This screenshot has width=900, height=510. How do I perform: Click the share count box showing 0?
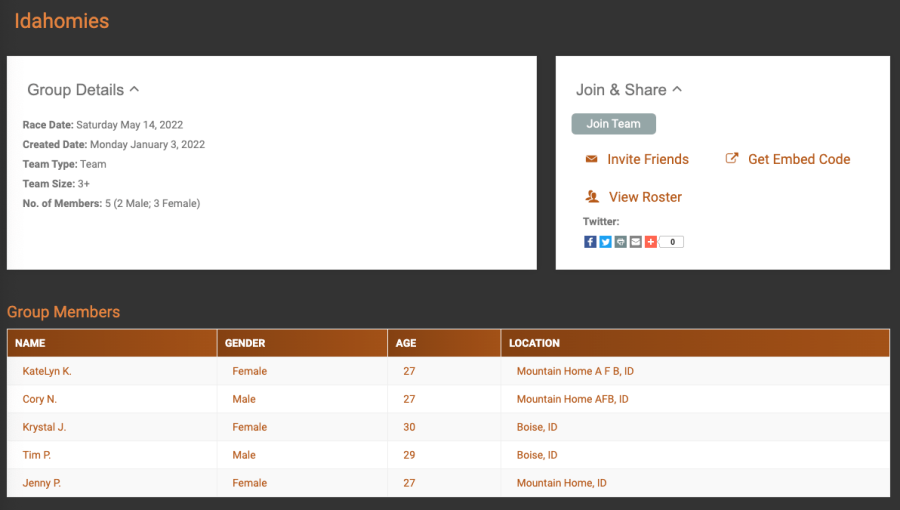coord(671,242)
